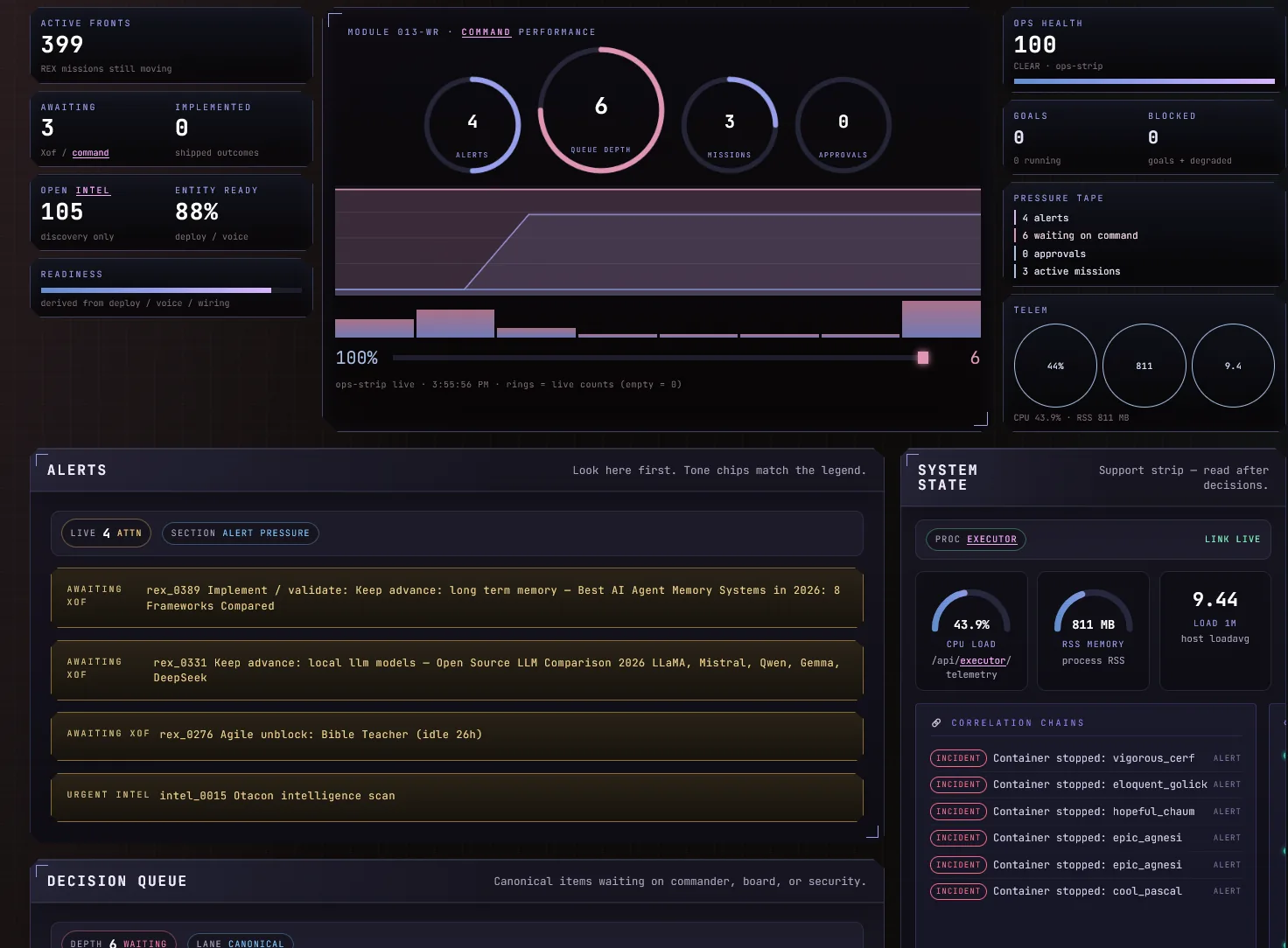The height and width of the screenshot is (948, 1288).
Task: Open alert rex_0389 about long term memory
Action: (x=458, y=598)
